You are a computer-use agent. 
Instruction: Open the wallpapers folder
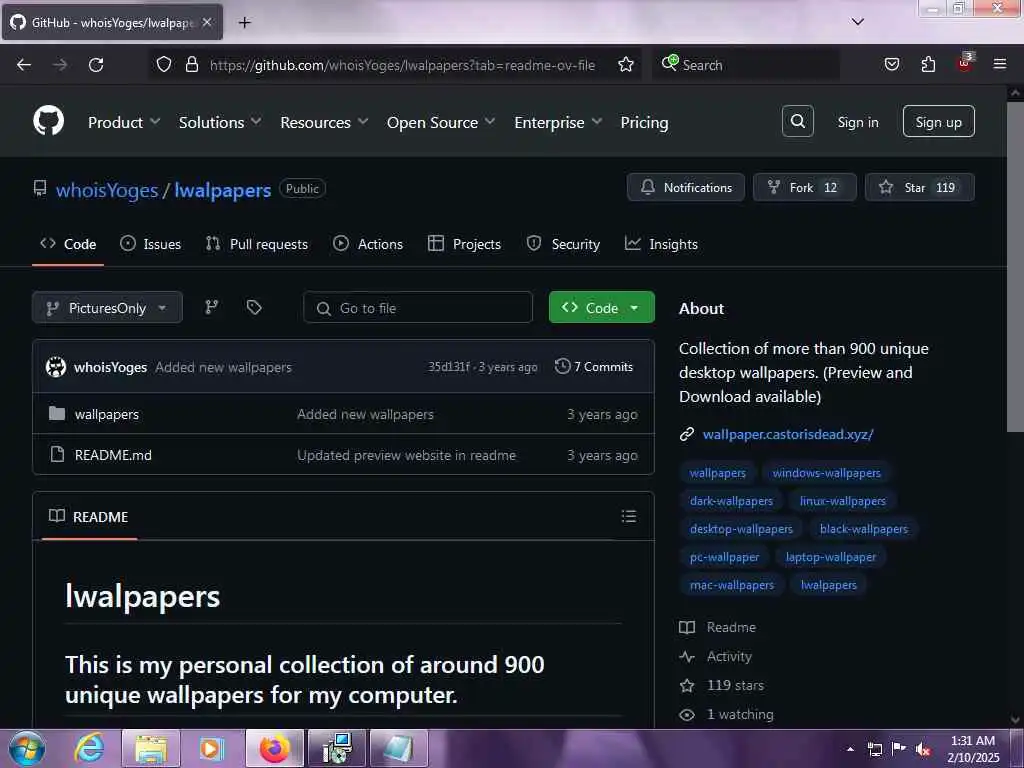(106, 414)
